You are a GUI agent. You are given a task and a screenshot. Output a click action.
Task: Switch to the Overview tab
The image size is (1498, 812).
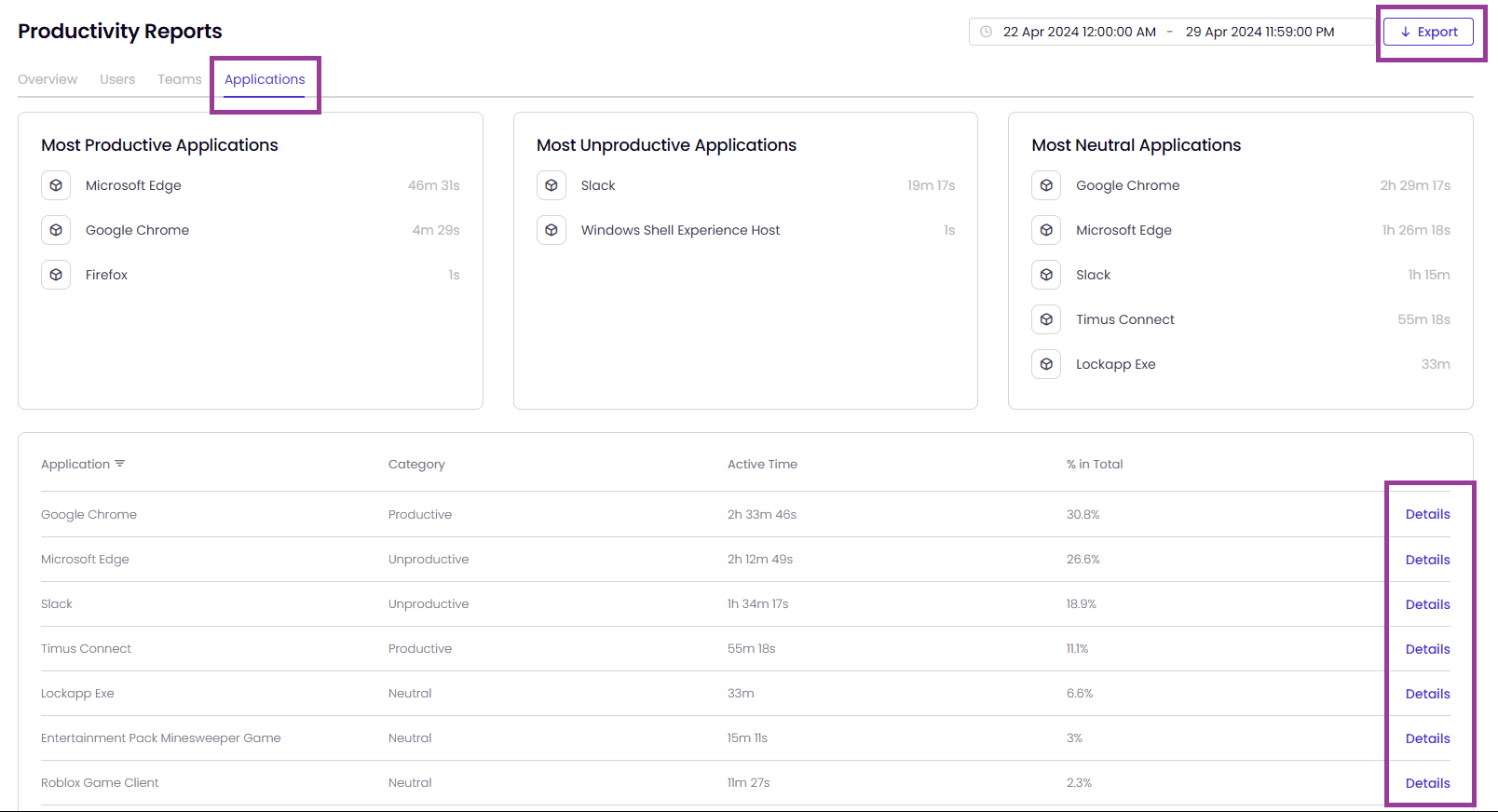48,79
